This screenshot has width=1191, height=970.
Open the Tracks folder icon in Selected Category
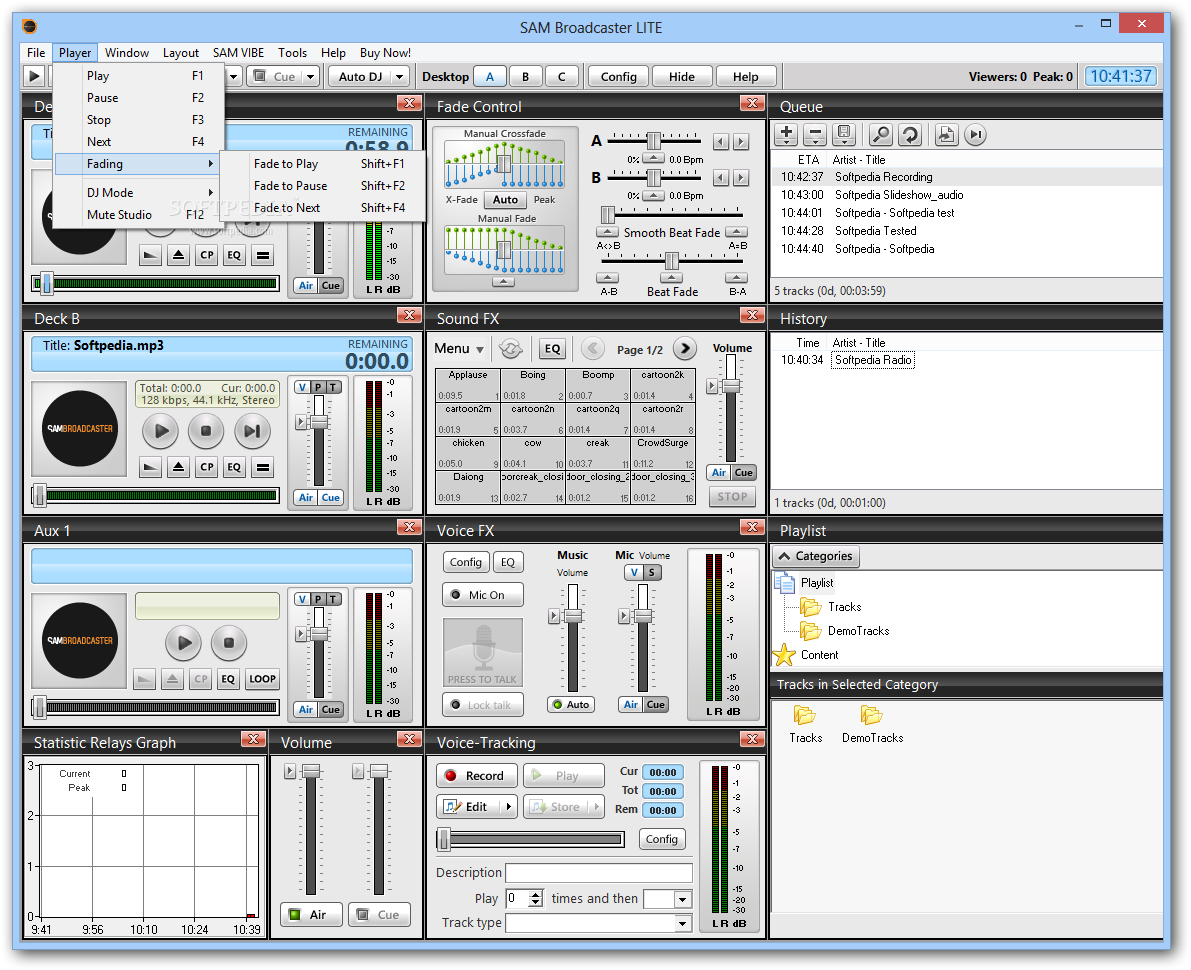(x=805, y=716)
